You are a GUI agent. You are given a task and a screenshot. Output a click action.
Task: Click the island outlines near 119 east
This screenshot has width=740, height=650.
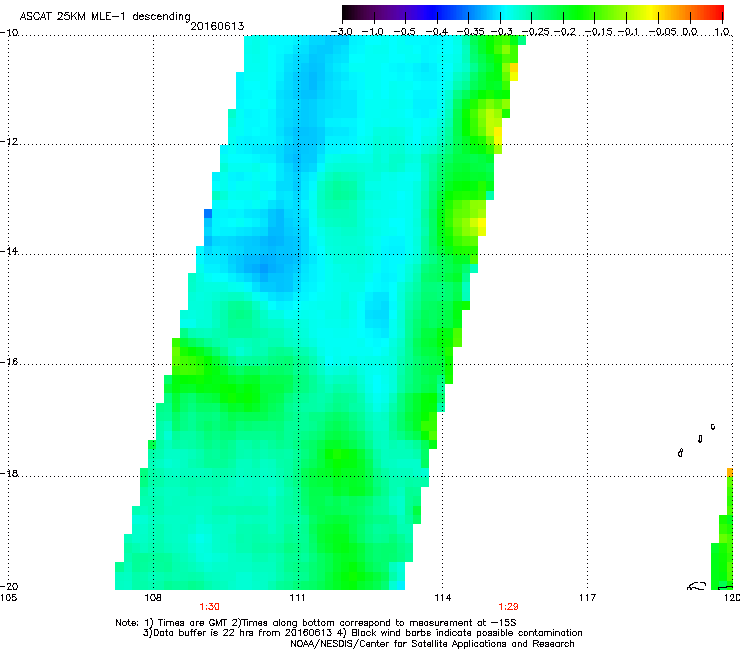pyautogui.click(x=697, y=440)
